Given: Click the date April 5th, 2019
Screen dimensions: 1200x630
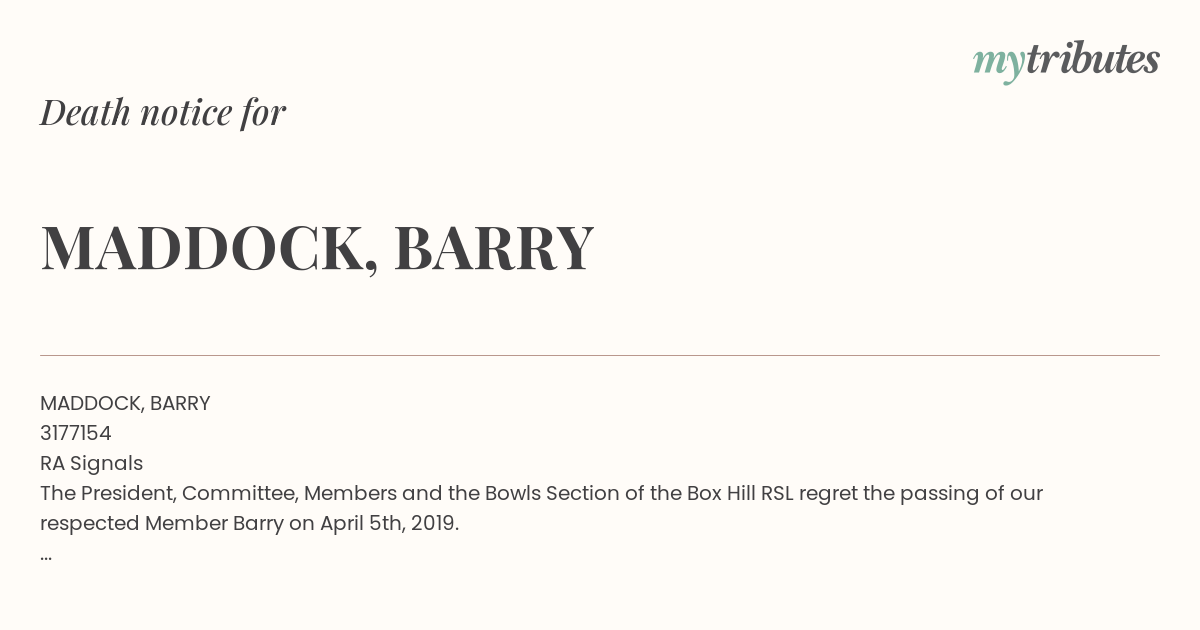Looking at the screenshot, I should coord(389,524).
